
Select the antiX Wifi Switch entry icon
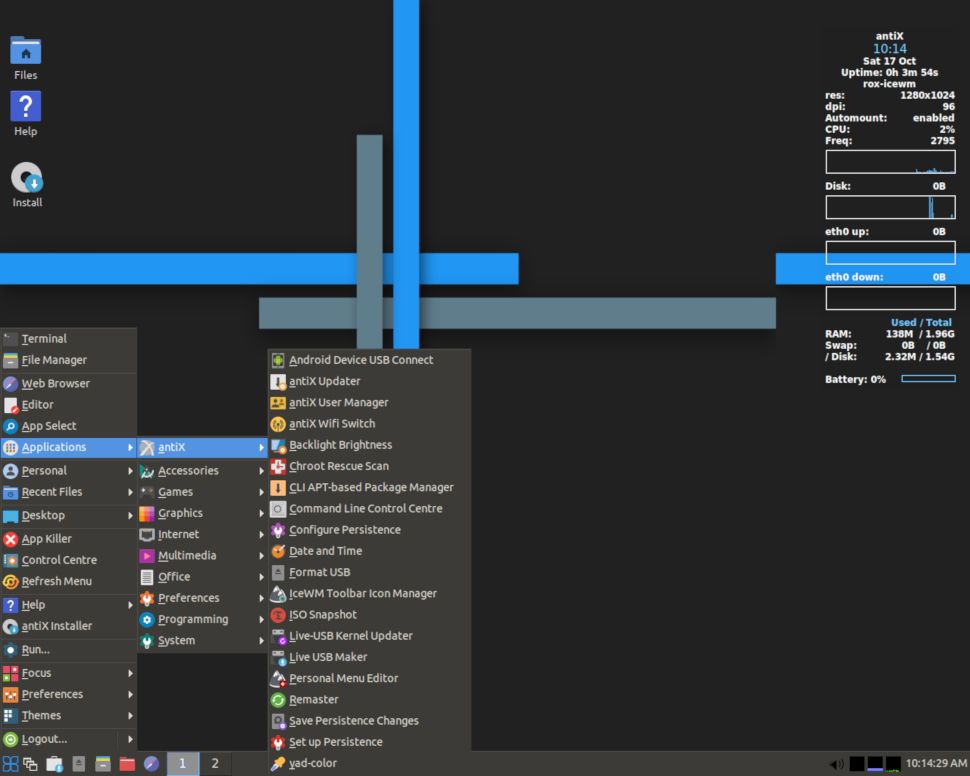coord(277,423)
